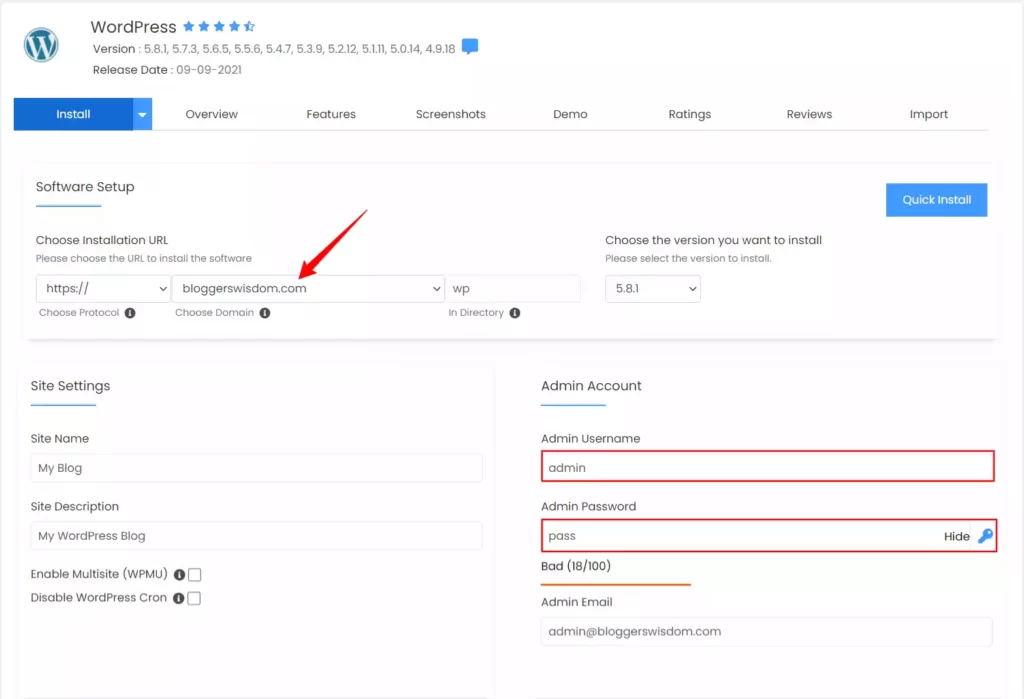Click the Site Description field
The image size is (1024, 699).
256,536
